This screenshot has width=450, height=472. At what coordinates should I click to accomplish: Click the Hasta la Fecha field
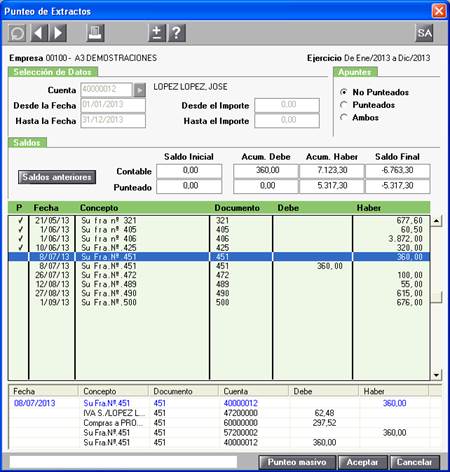tap(113, 121)
